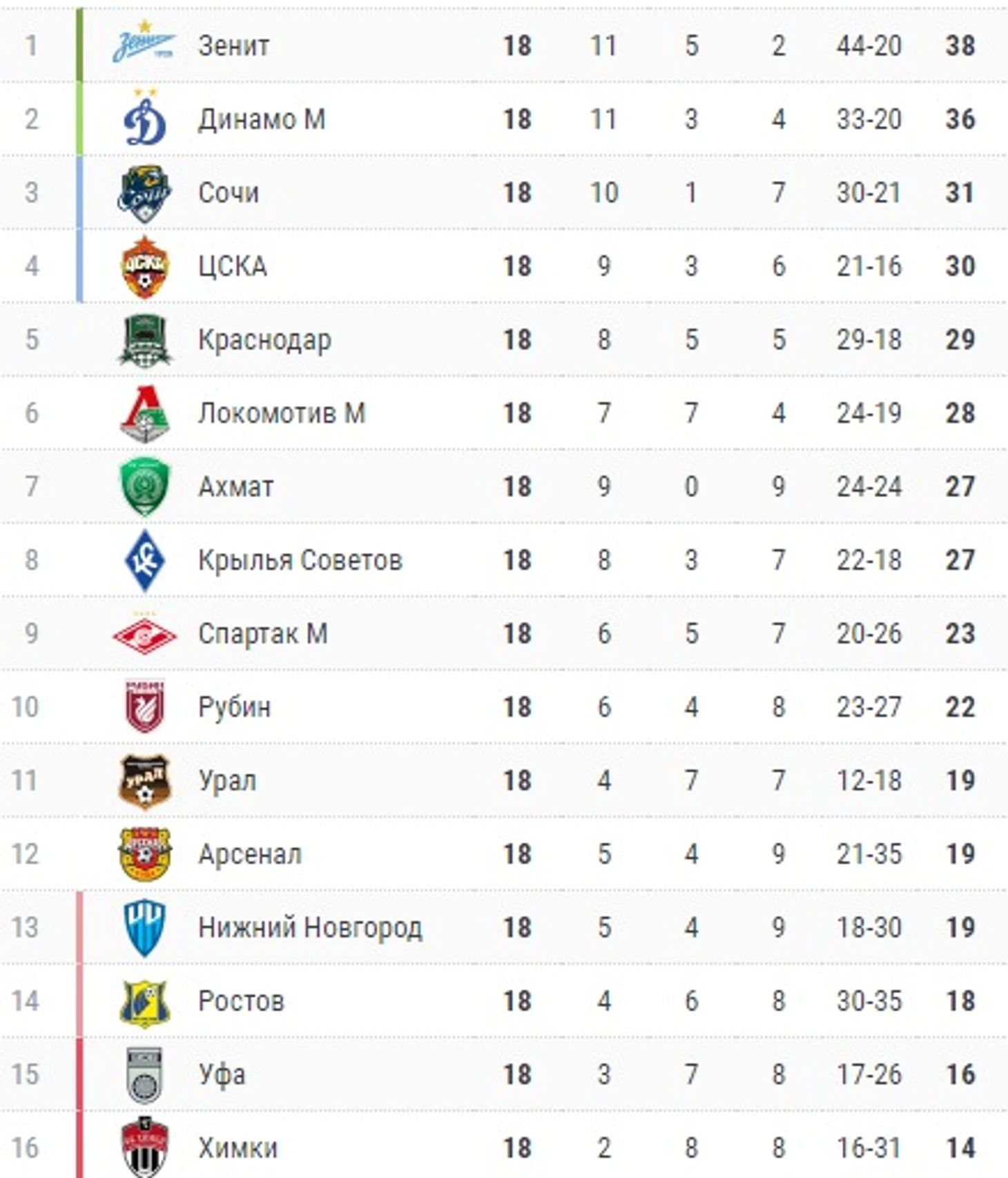Select Зенит's 38 points value

(960, 46)
